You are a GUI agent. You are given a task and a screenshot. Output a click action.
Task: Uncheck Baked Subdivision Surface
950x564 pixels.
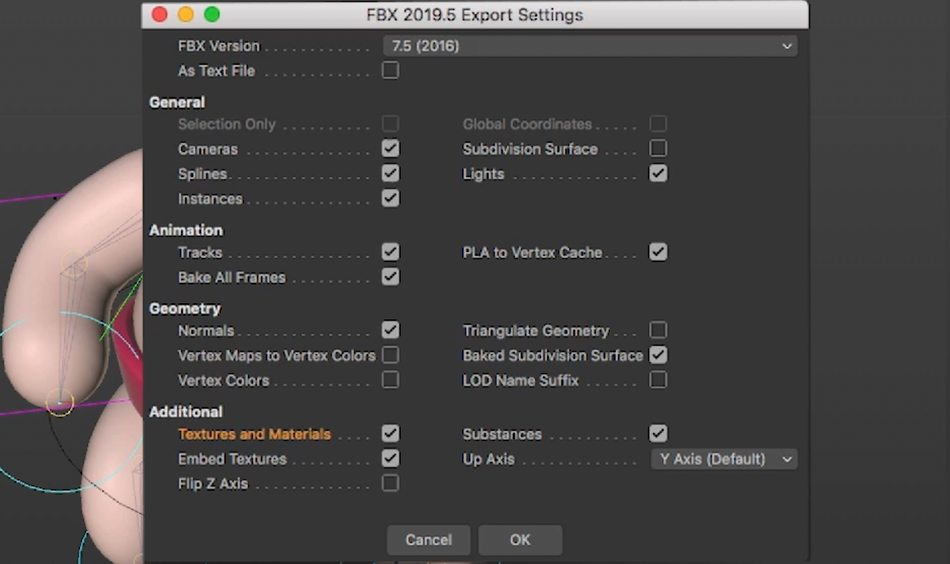click(x=658, y=355)
